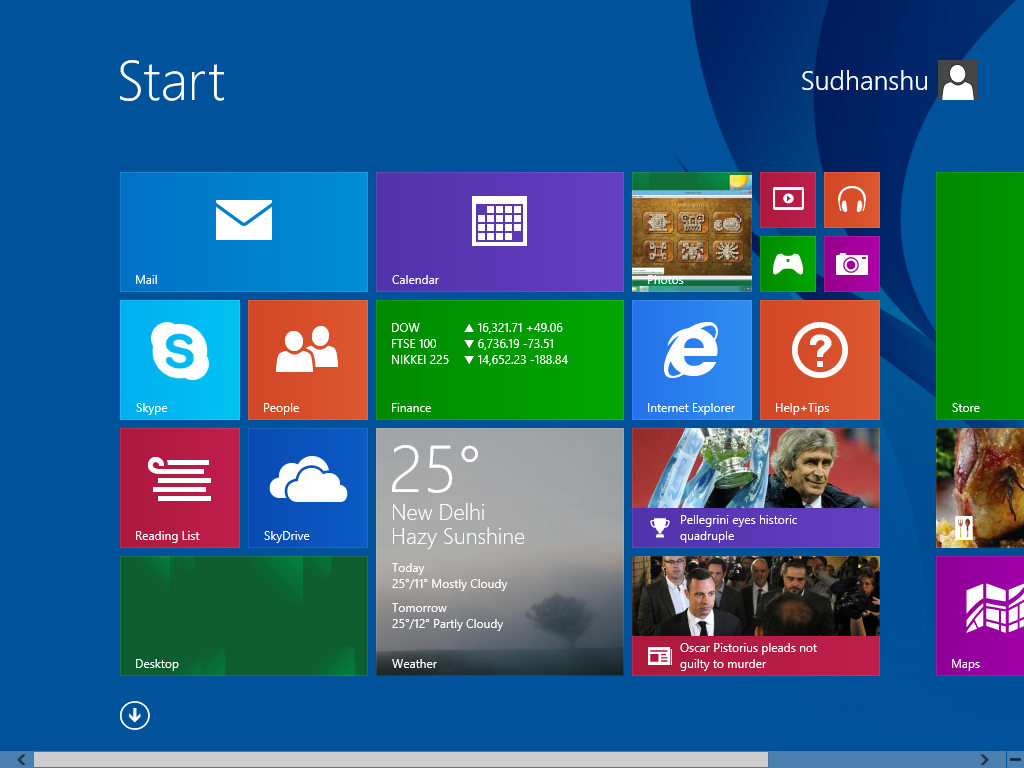Open the Video app tile

point(787,199)
